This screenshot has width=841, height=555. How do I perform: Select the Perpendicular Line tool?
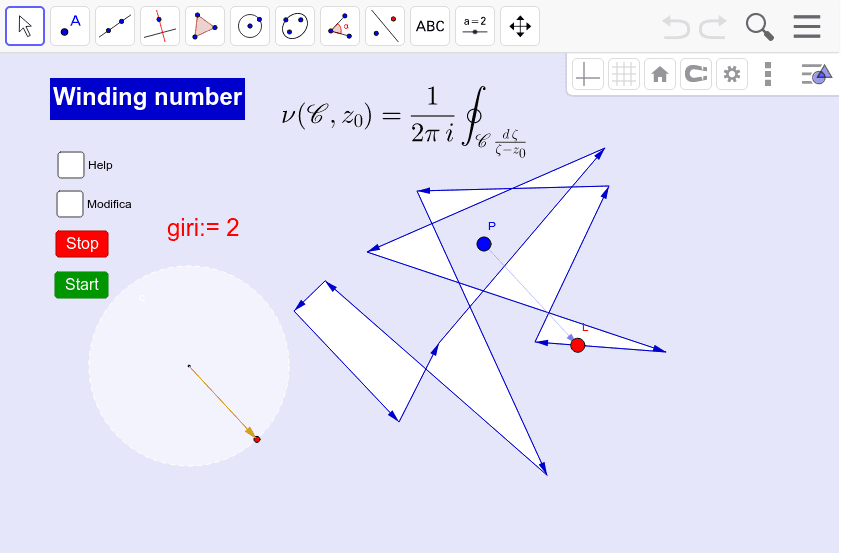160,26
